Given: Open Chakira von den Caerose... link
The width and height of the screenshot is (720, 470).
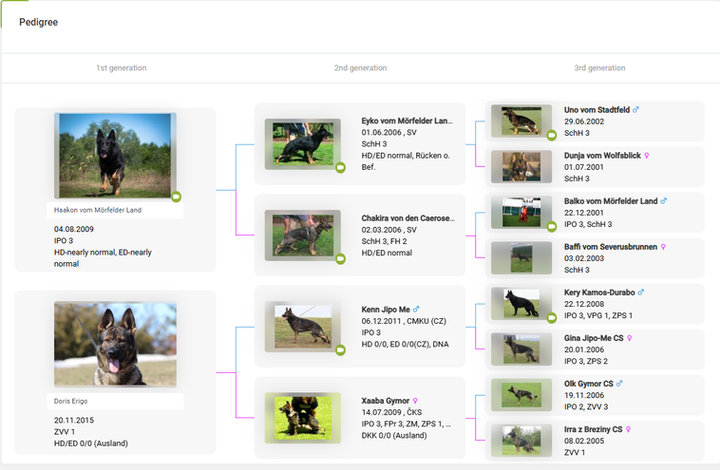Looking at the screenshot, I should tap(408, 218).
